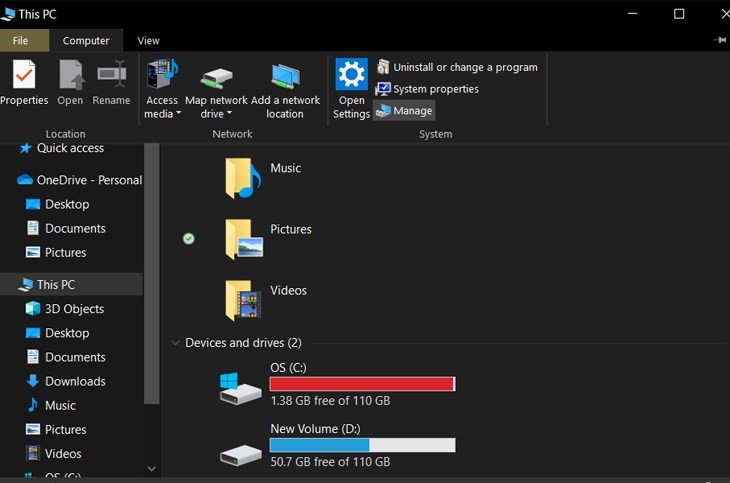The image size is (730, 483).
Task: Click the 3D Objects cube icon
Action: (x=33, y=308)
